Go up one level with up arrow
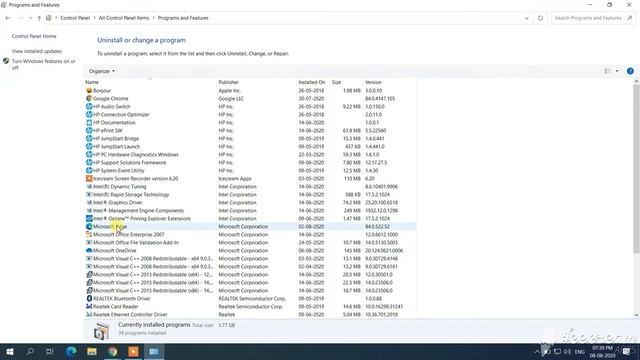 point(39,18)
